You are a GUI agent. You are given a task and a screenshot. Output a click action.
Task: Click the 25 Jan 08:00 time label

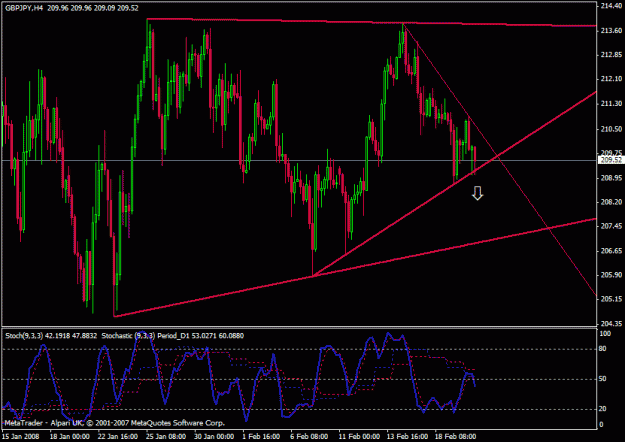166,436
